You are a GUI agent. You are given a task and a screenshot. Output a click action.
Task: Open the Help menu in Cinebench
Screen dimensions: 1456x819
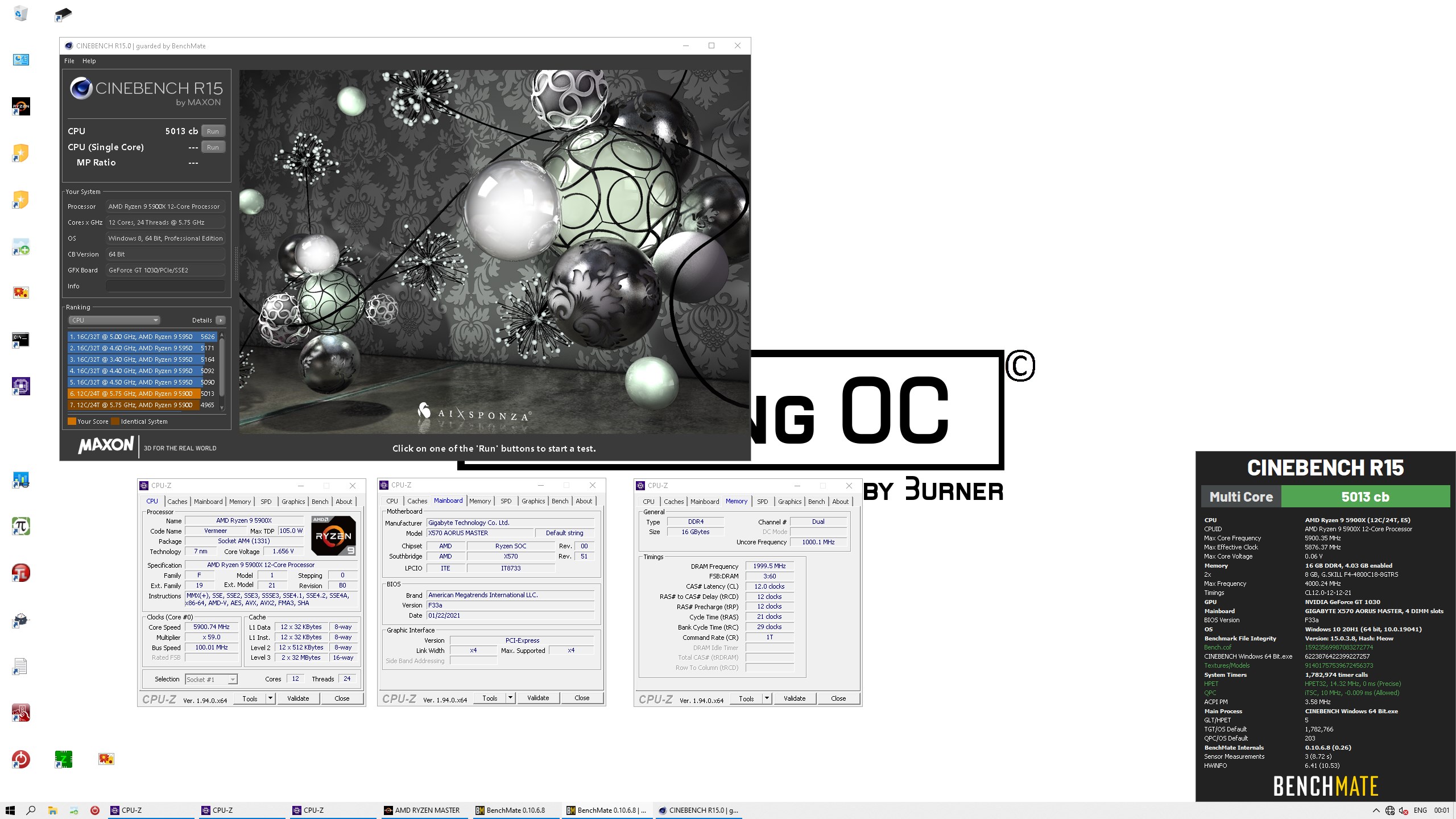[x=89, y=61]
